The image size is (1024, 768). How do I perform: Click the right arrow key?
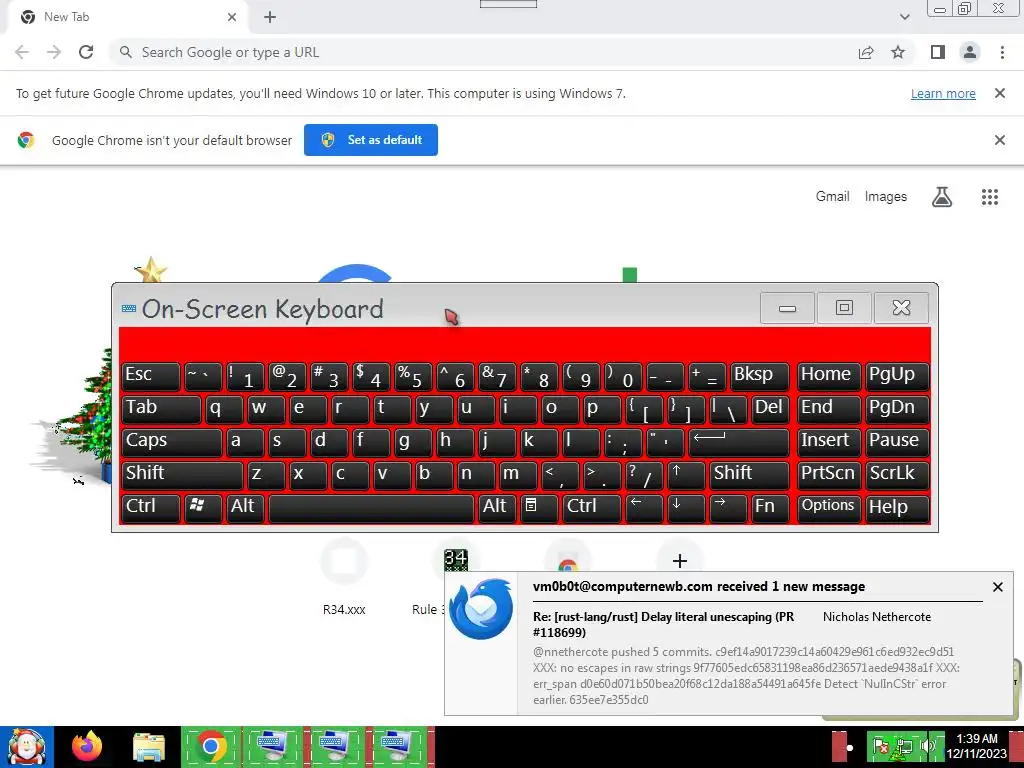[728, 507]
